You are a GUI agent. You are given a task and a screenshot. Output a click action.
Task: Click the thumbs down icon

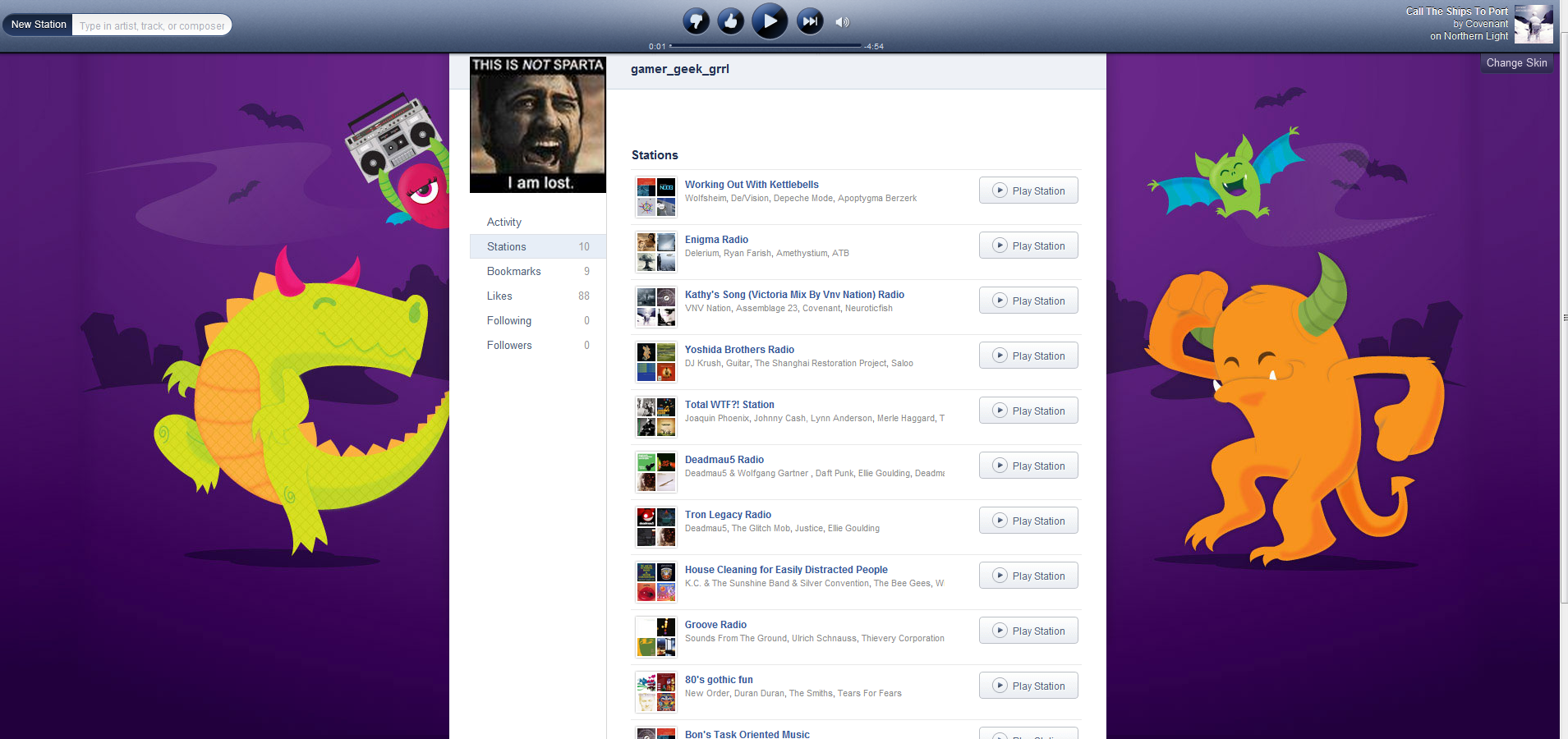point(697,21)
